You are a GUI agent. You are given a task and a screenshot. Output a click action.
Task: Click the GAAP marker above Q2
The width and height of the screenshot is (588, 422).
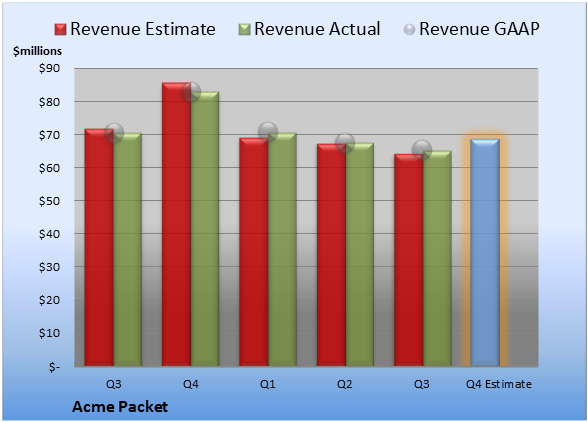[345, 143]
